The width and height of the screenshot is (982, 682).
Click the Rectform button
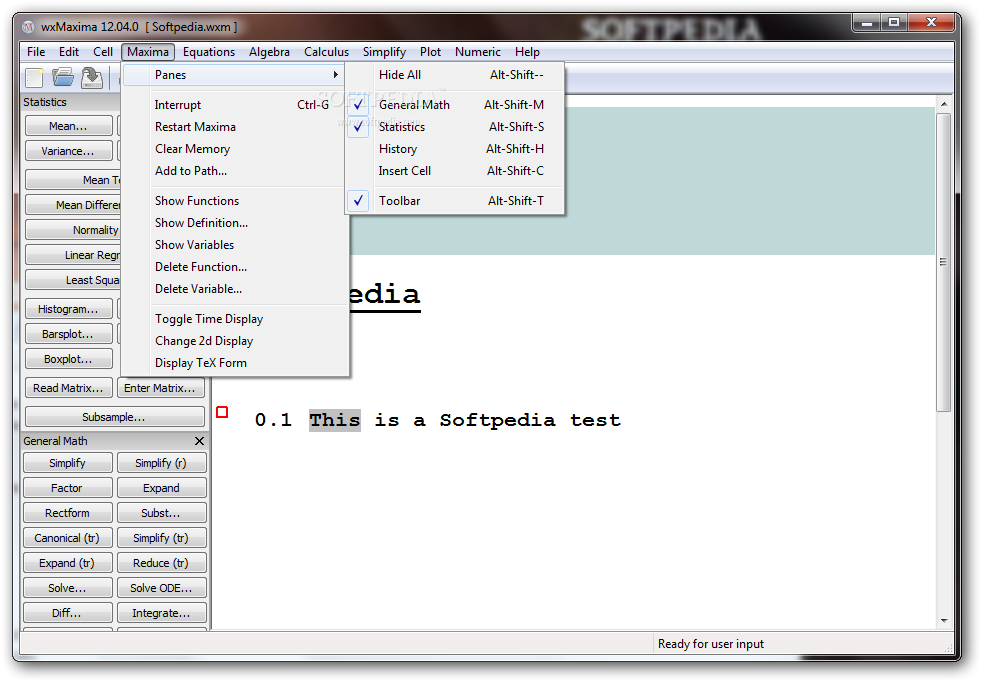(x=68, y=513)
